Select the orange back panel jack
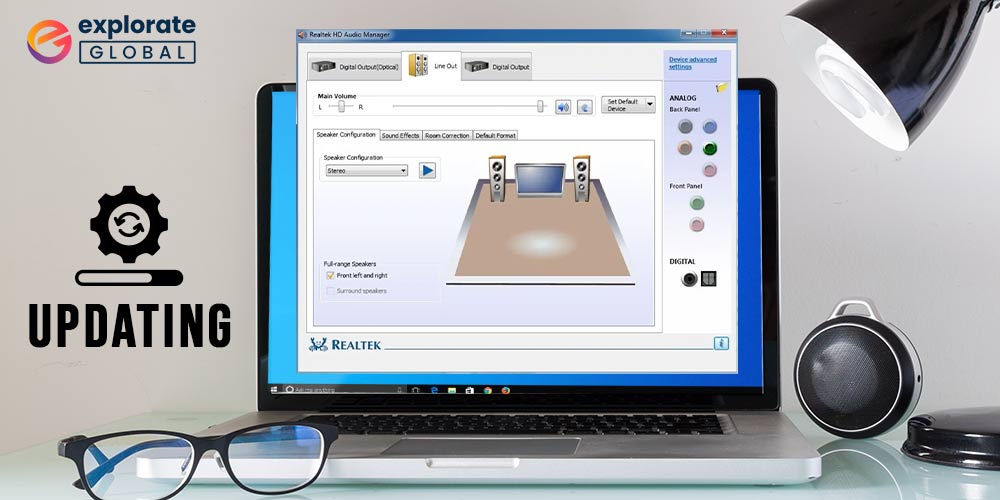This screenshot has height=500, width=1000. tap(685, 148)
